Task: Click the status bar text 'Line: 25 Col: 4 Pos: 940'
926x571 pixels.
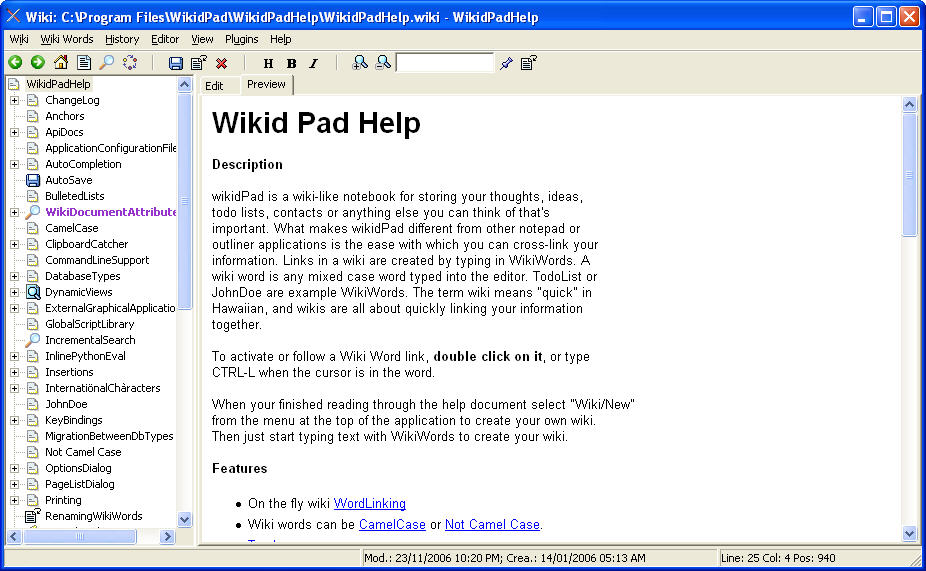Action: coord(778,558)
